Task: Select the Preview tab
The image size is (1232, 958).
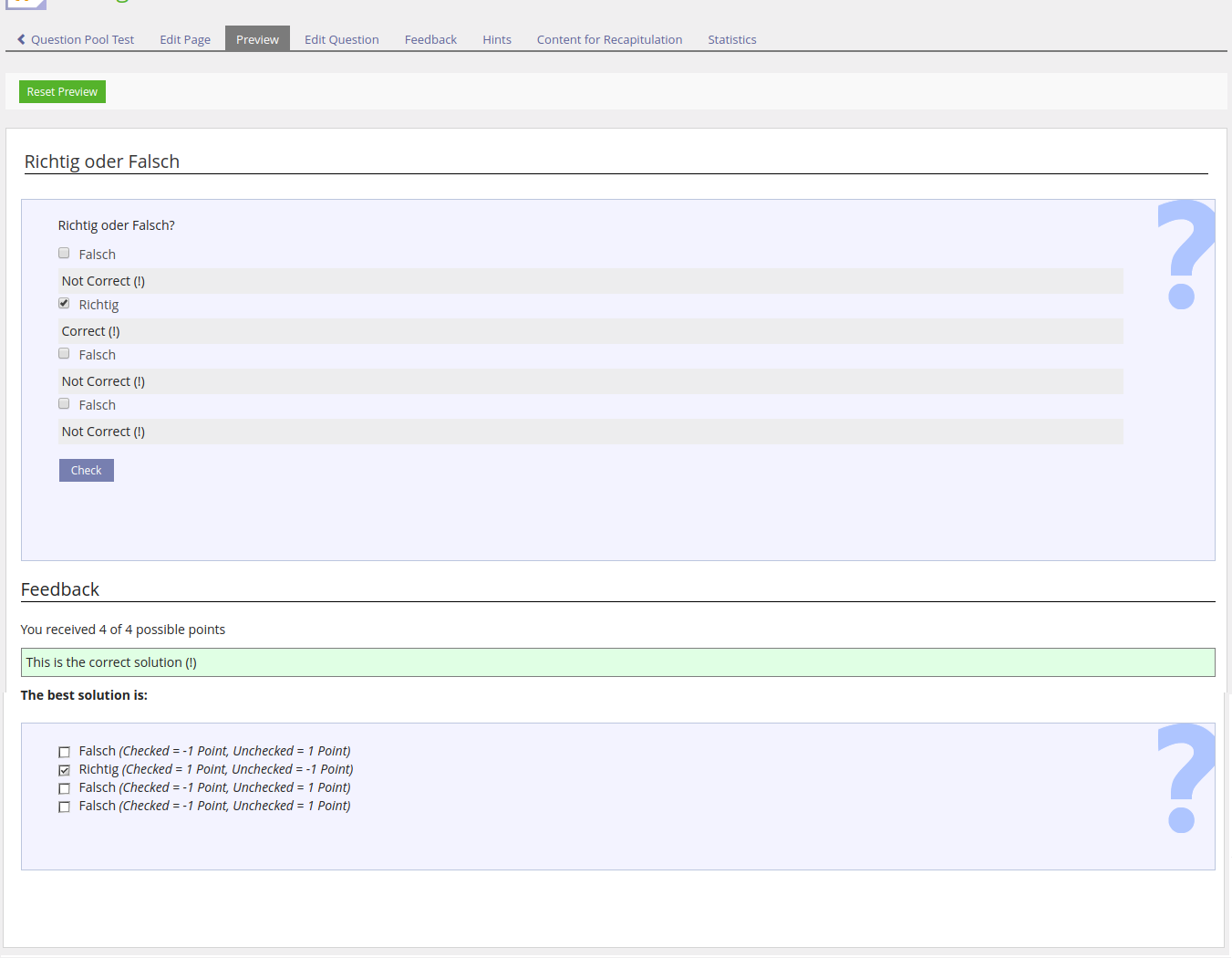Action: (x=257, y=39)
